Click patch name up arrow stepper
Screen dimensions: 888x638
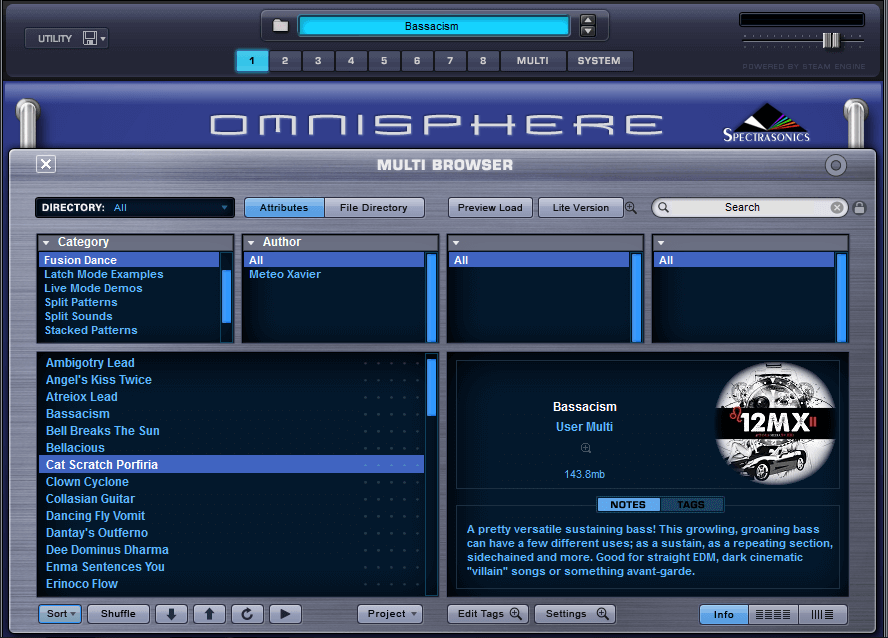click(588, 20)
